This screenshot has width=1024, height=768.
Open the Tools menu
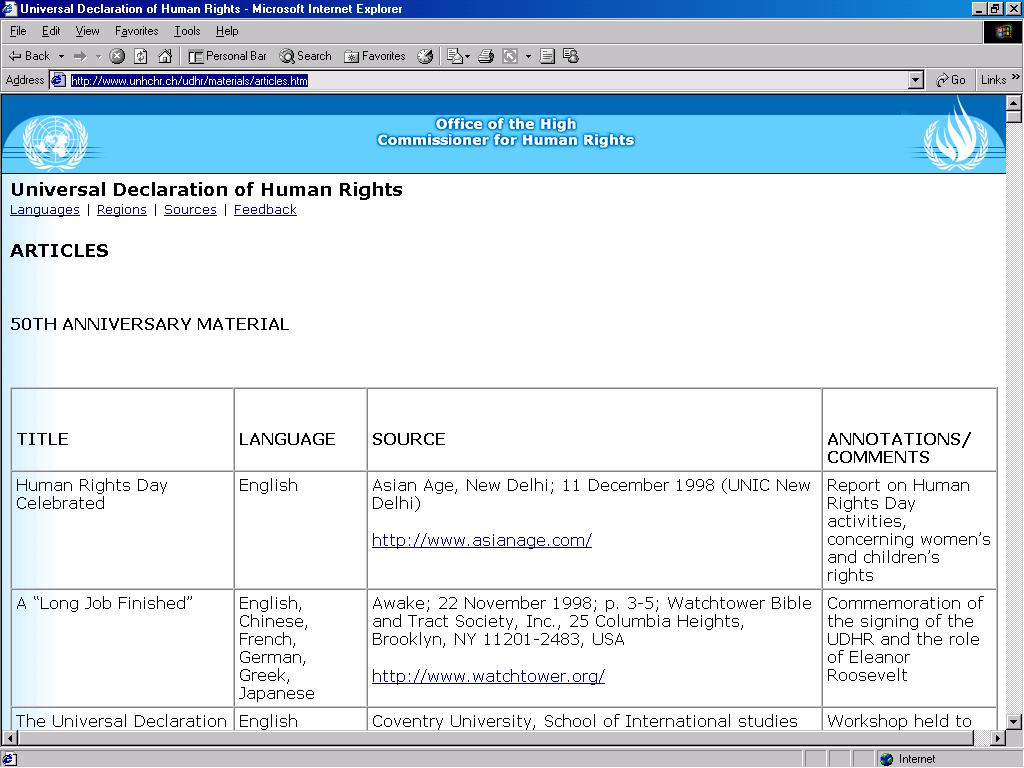[187, 31]
